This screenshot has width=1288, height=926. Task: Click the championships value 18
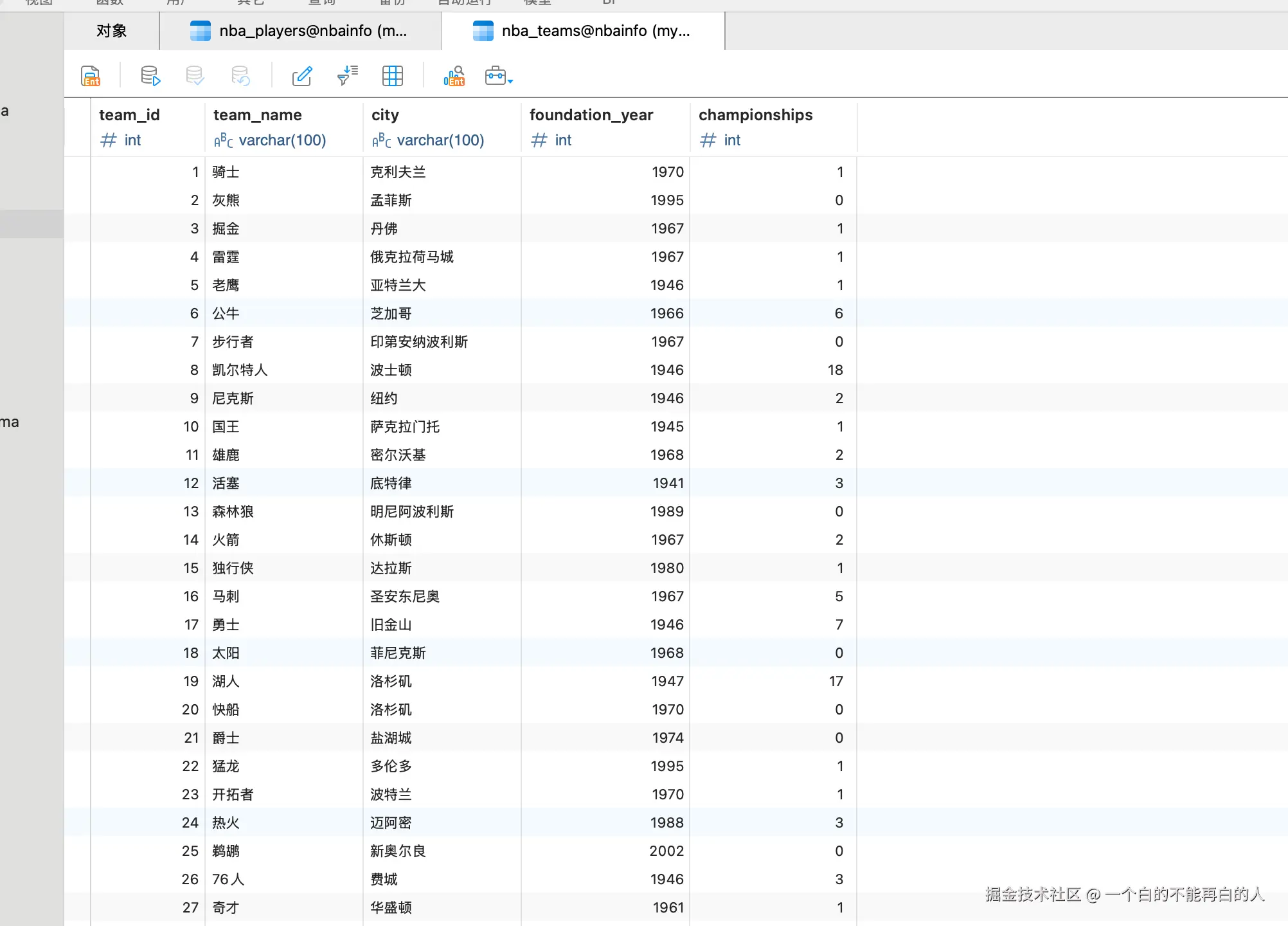[834, 370]
